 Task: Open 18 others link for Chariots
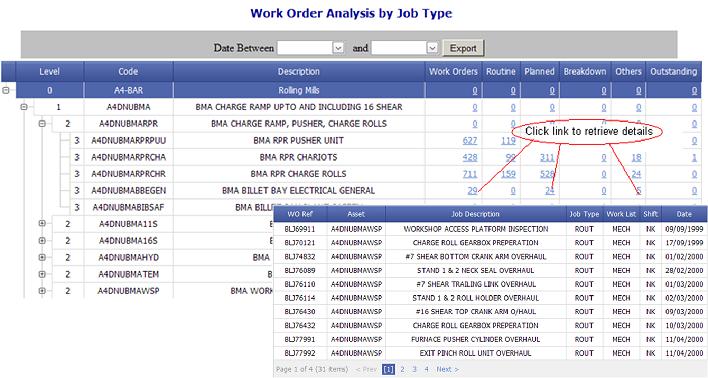tap(636, 157)
